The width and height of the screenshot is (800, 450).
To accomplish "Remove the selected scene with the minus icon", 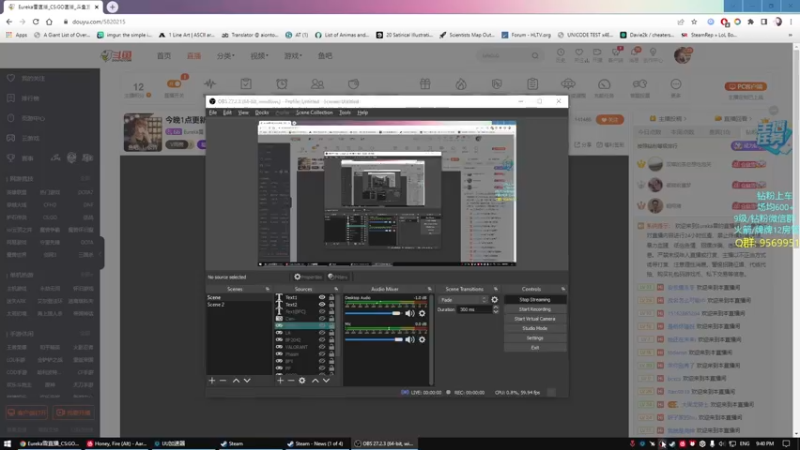I will [223, 381].
